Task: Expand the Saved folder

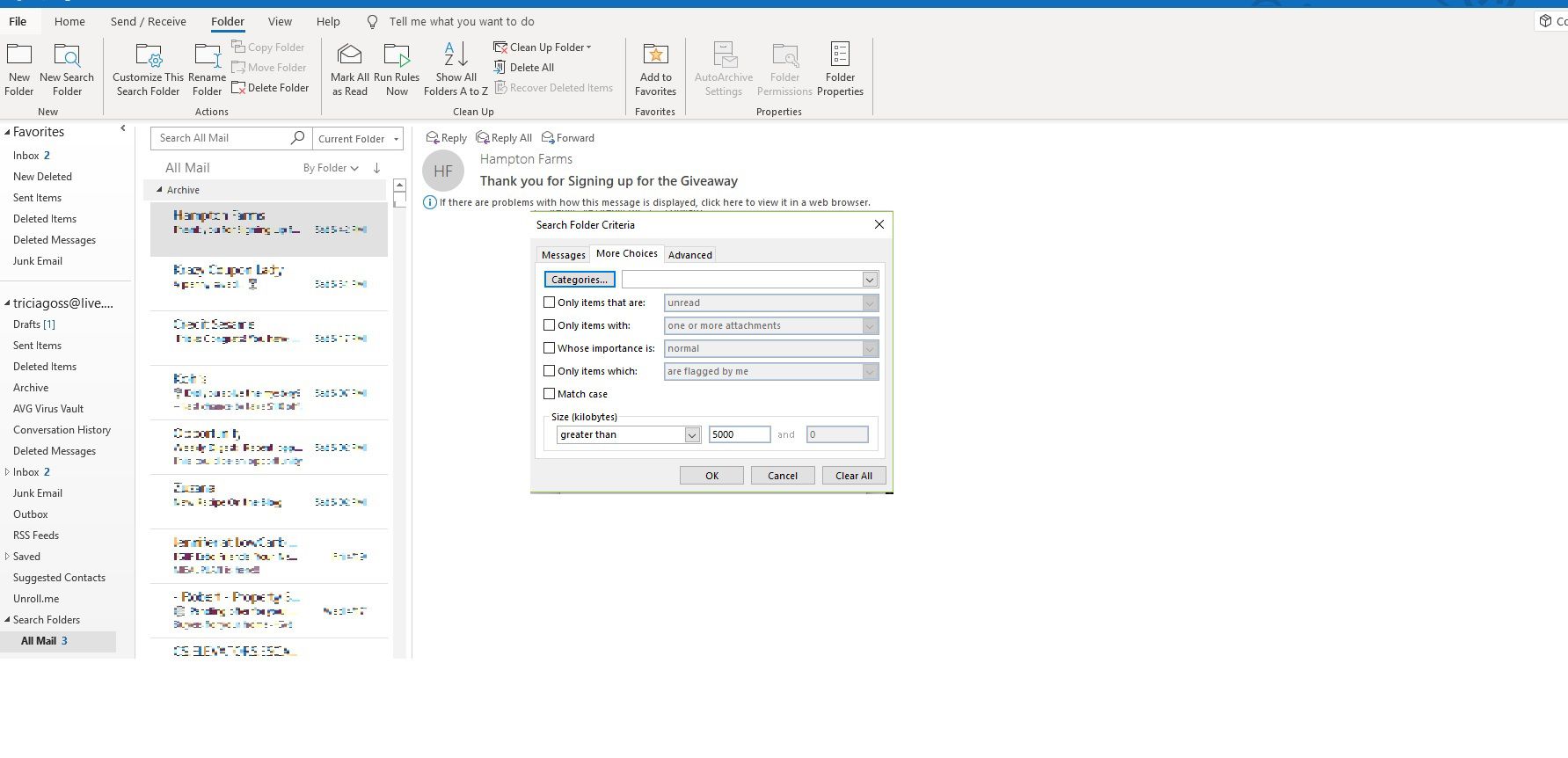Action: [x=7, y=557]
